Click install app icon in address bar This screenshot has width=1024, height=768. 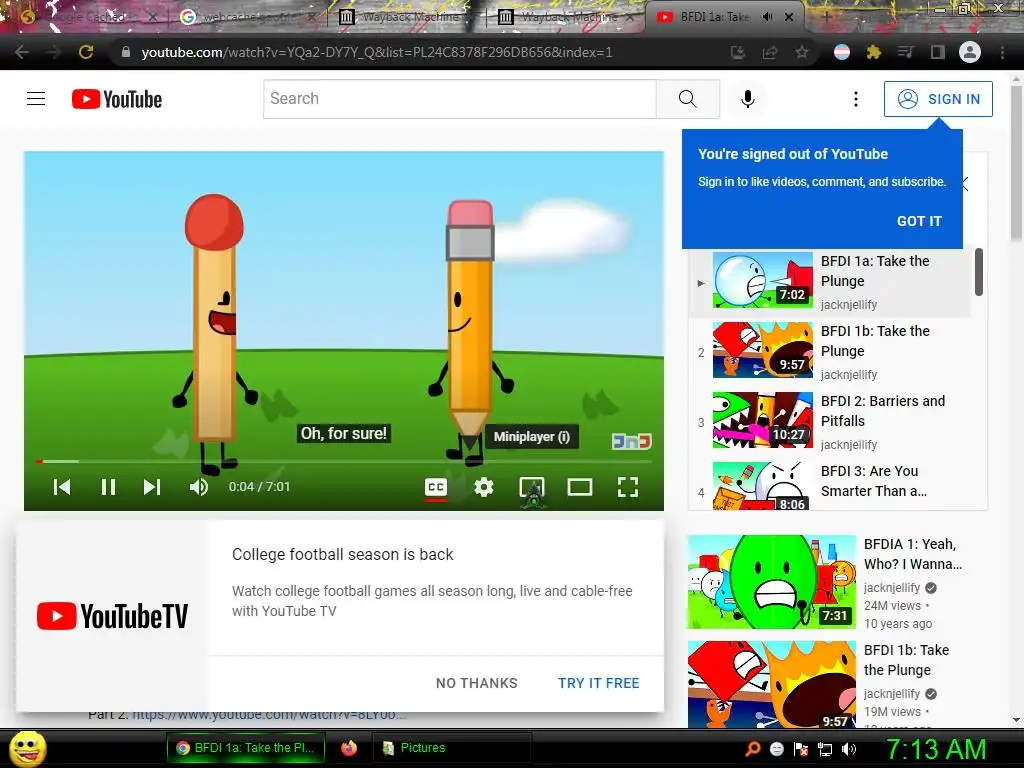click(x=738, y=52)
